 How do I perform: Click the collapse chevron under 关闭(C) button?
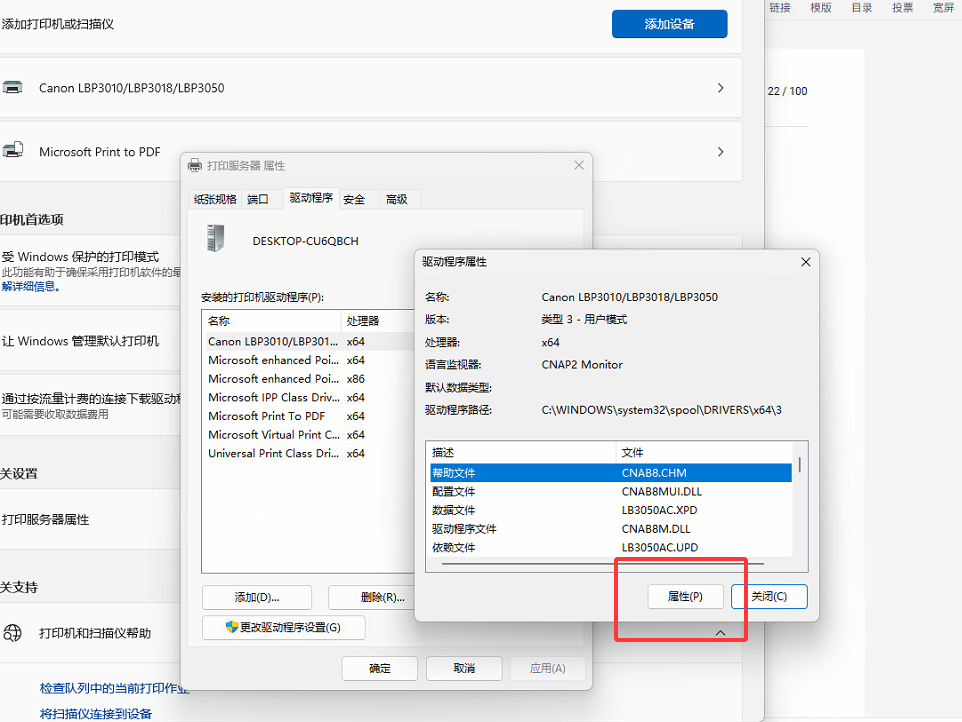point(720,632)
